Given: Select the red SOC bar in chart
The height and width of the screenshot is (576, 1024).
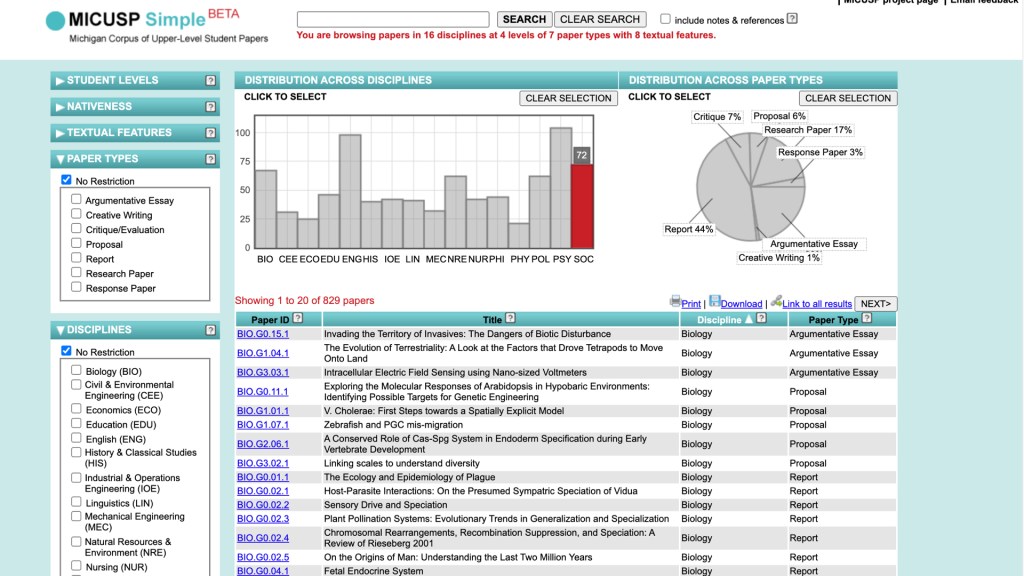Looking at the screenshot, I should coord(582,205).
